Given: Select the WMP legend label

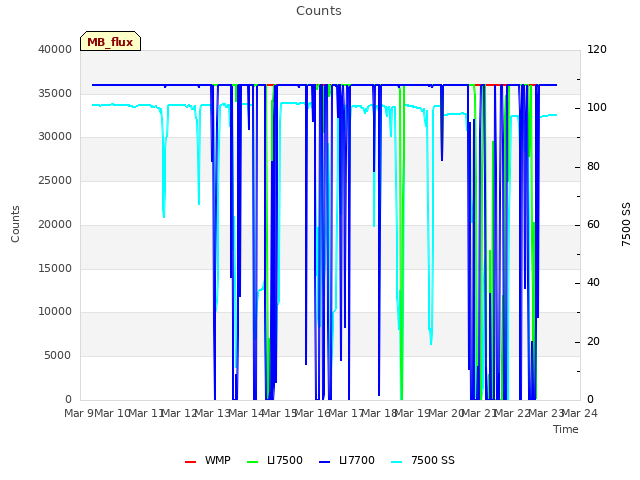Looking at the screenshot, I should pyautogui.click(x=218, y=460).
